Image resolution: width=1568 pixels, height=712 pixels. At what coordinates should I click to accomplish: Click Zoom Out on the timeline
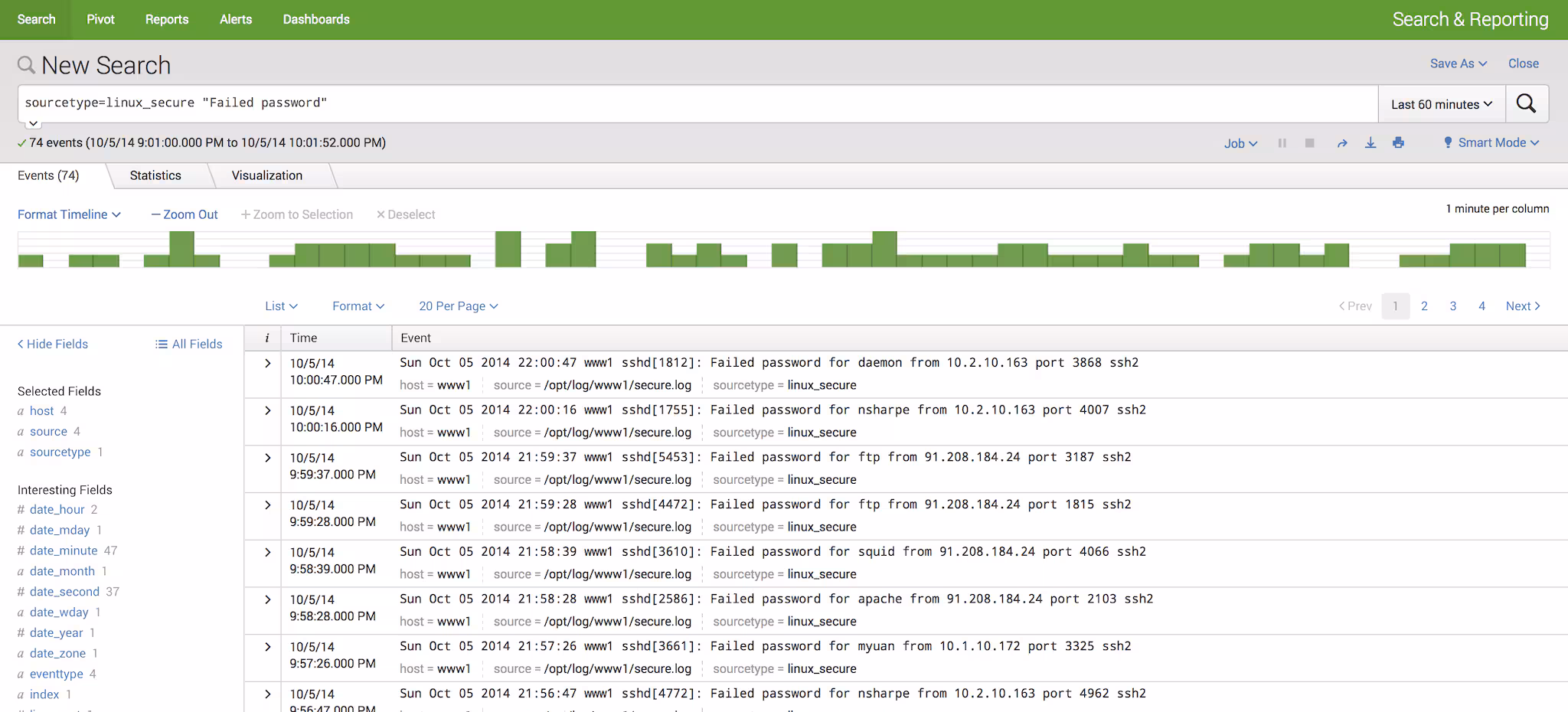(185, 214)
